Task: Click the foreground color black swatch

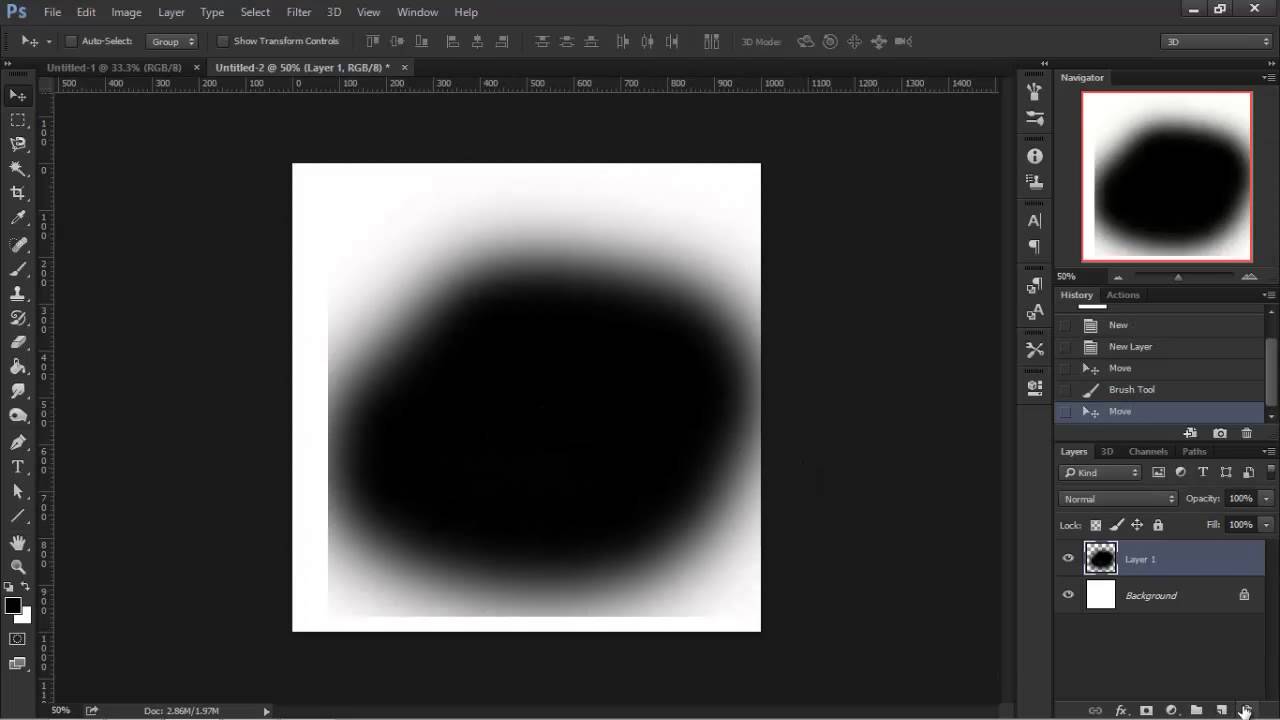Action: pyautogui.click(x=12, y=606)
